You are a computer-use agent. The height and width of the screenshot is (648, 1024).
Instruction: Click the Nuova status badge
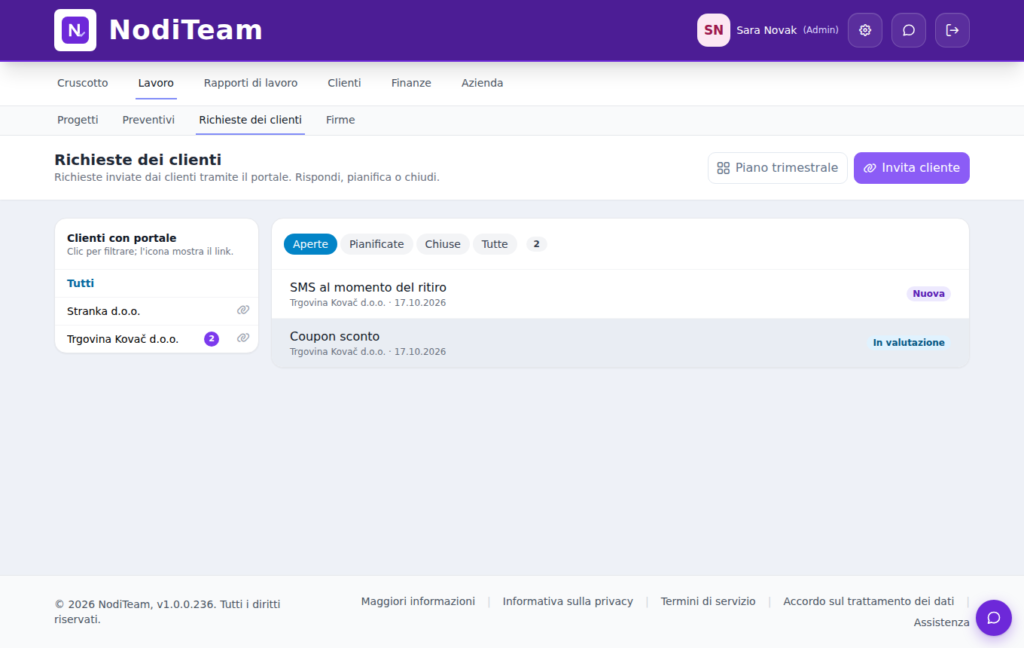[x=928, y=294]
